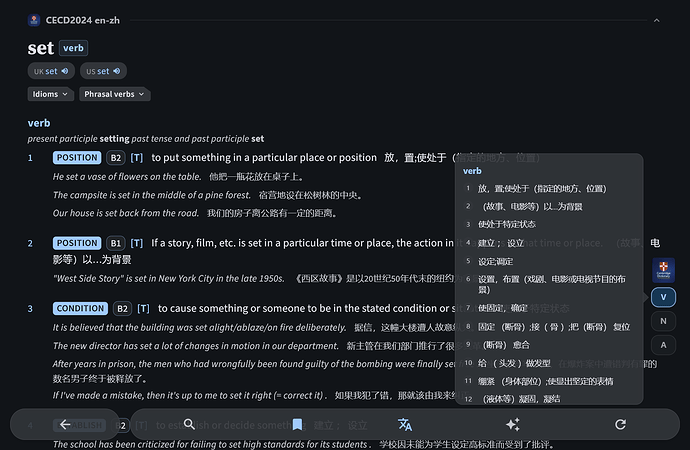Click the CECD2024 dictionary icon in header

[x=35, y=19]
